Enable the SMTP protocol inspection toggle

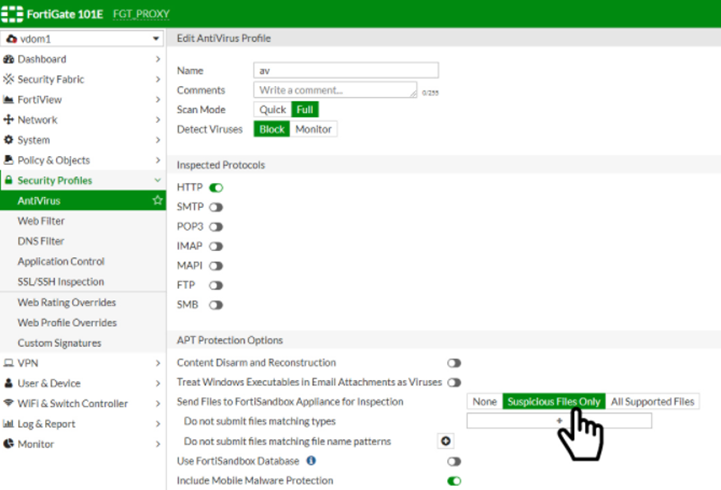pyautogui.click(x=215, y=207)
